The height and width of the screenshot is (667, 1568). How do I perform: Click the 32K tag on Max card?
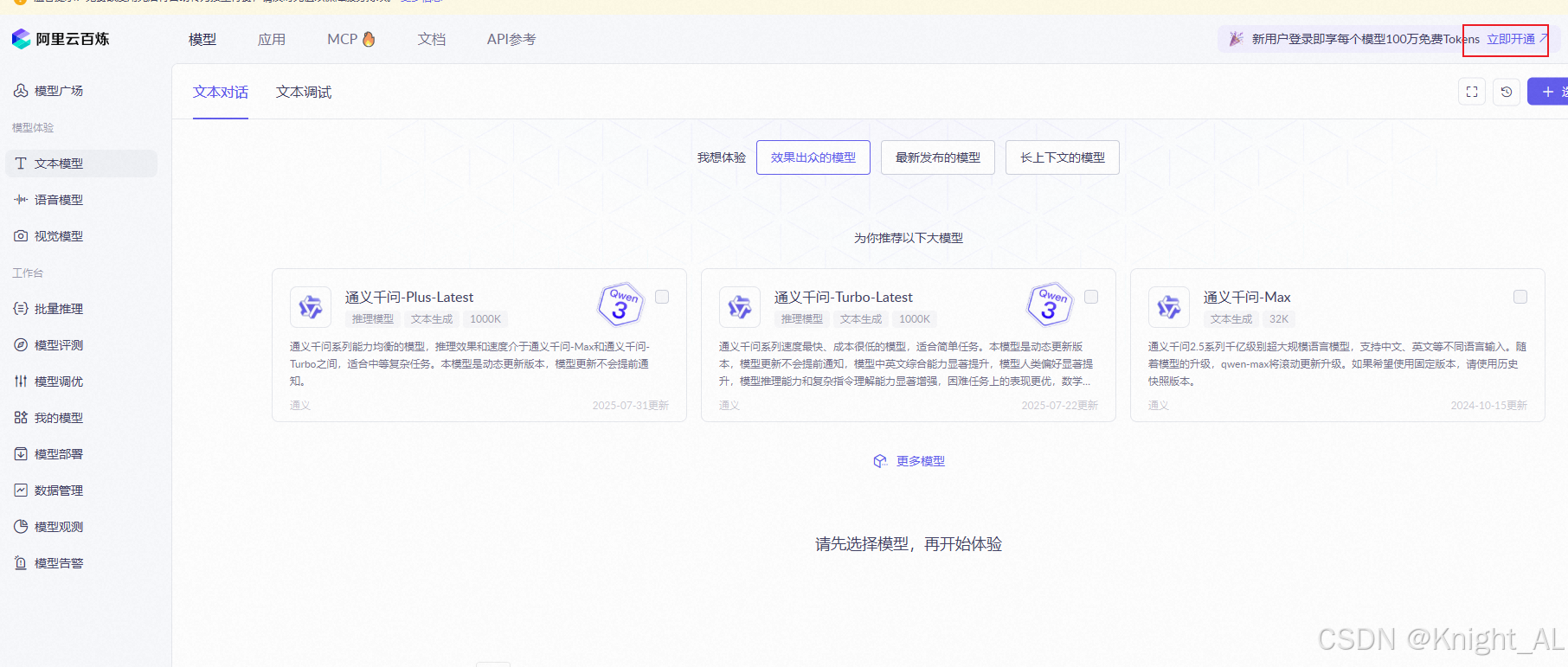tap(1279, 319)
